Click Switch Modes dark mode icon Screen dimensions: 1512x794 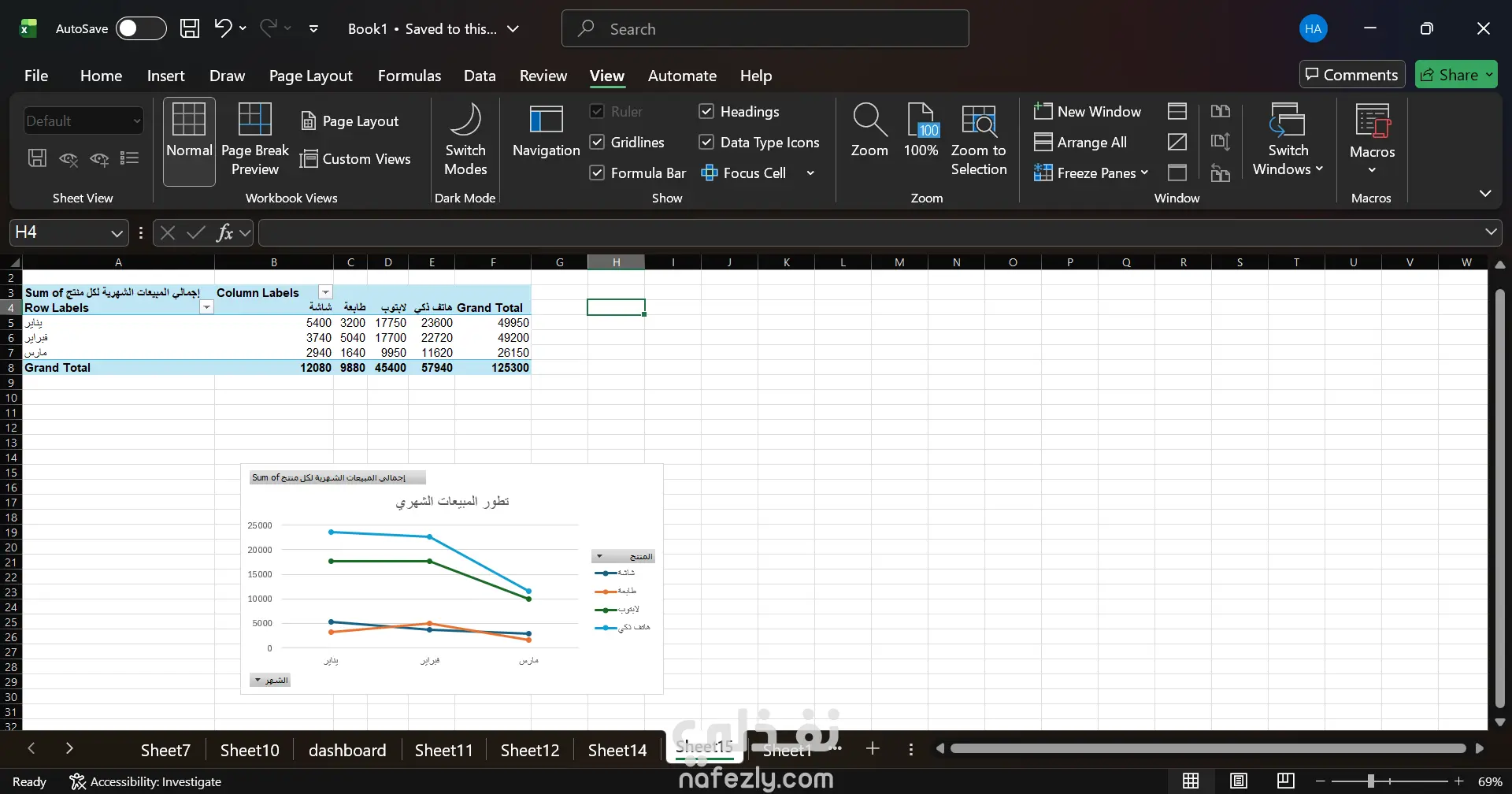point(465,140)
